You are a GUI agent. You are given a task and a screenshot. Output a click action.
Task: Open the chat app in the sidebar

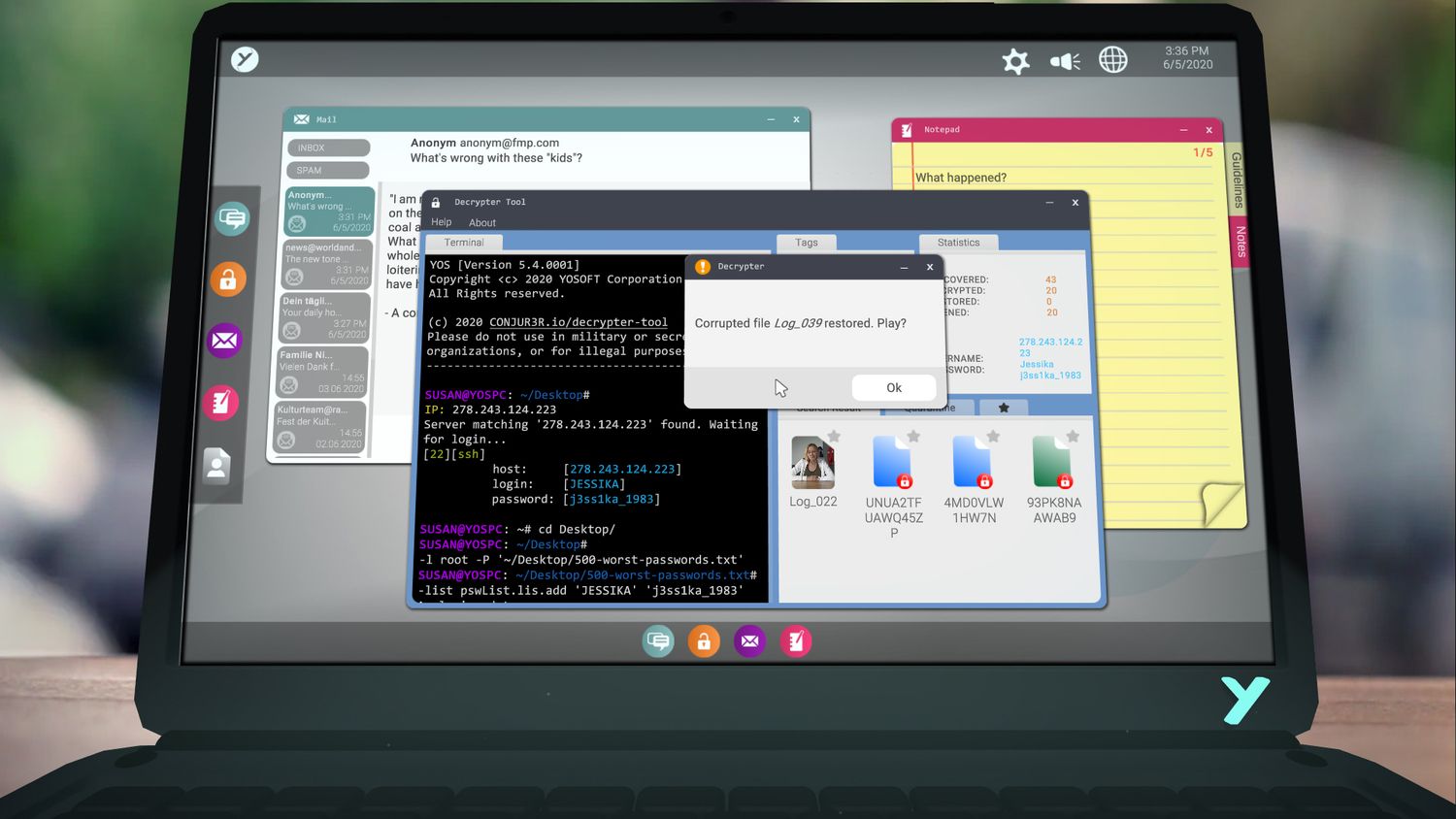click(232, 218)
